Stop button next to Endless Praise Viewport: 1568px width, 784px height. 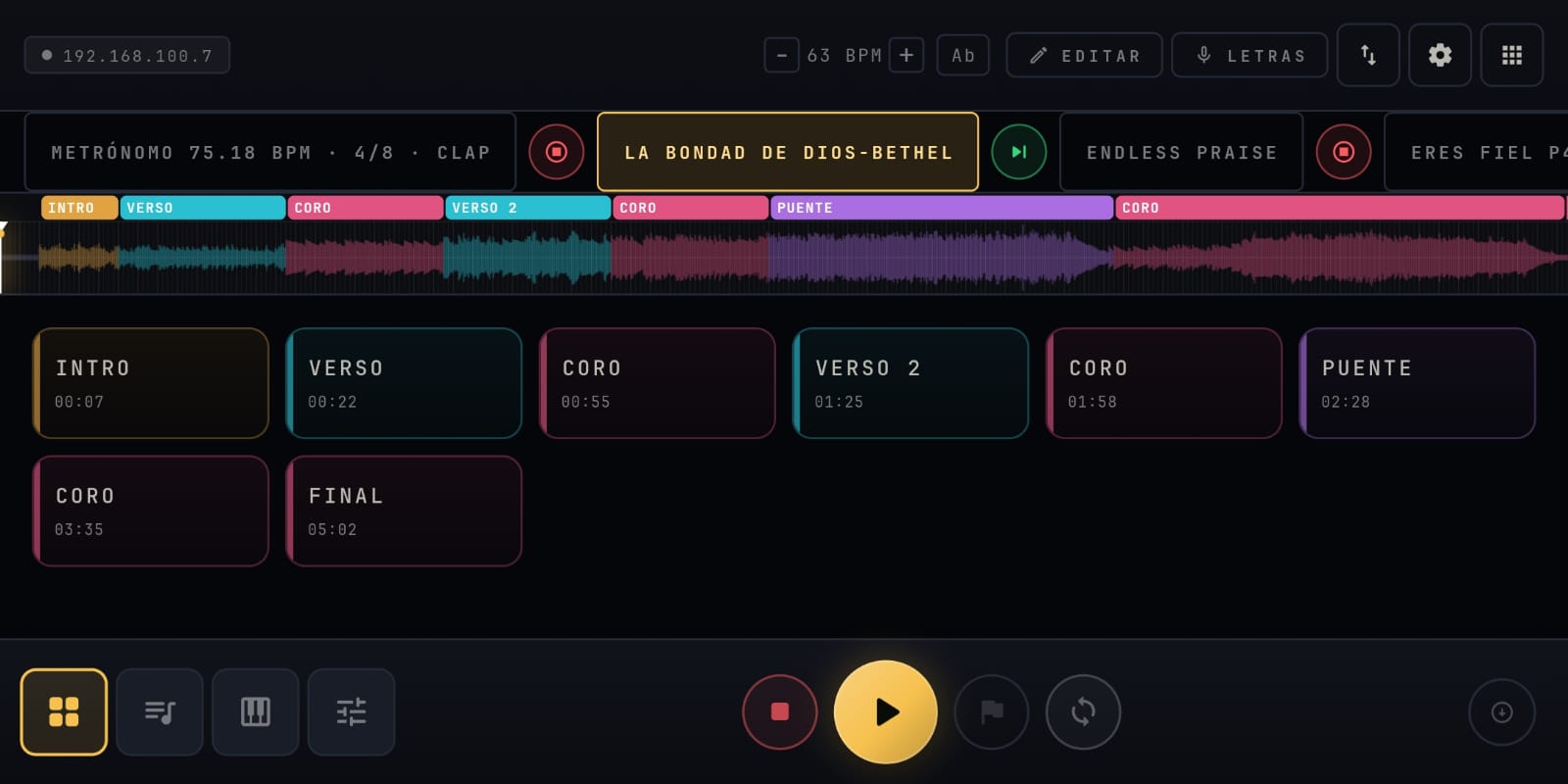tap(1344, 152)
